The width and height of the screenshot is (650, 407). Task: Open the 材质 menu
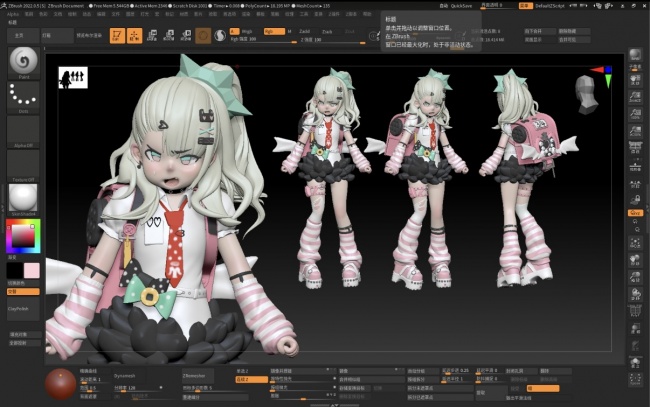tap(184, 14)
